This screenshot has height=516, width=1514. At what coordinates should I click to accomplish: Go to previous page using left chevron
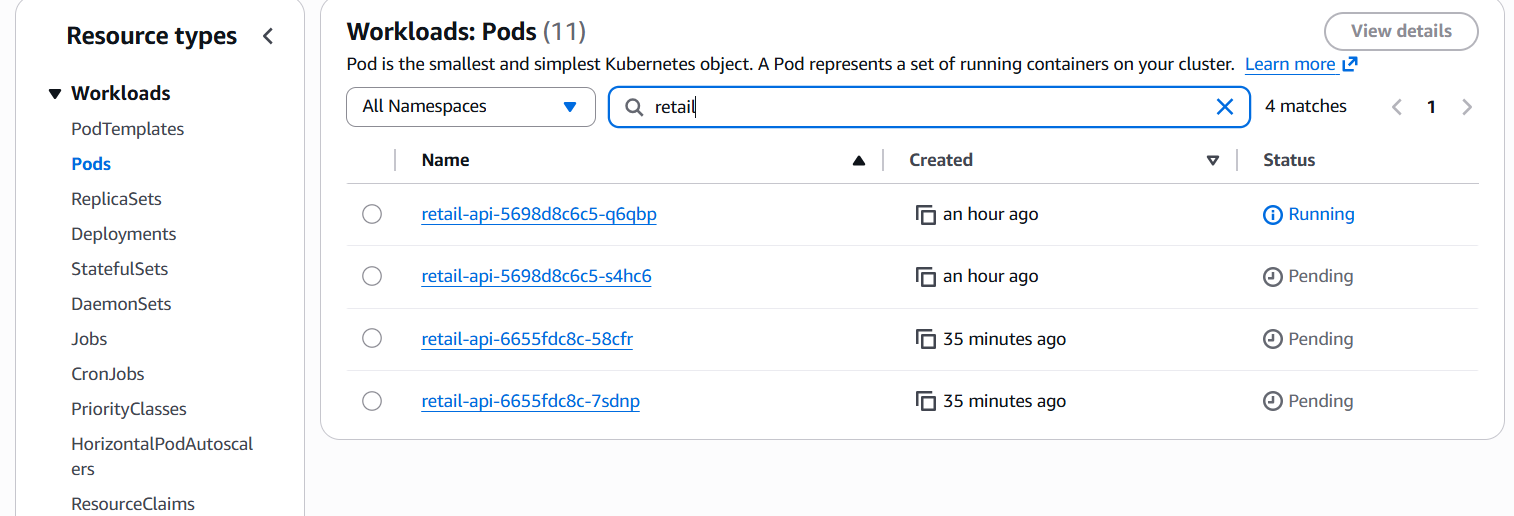(1397, 107)
